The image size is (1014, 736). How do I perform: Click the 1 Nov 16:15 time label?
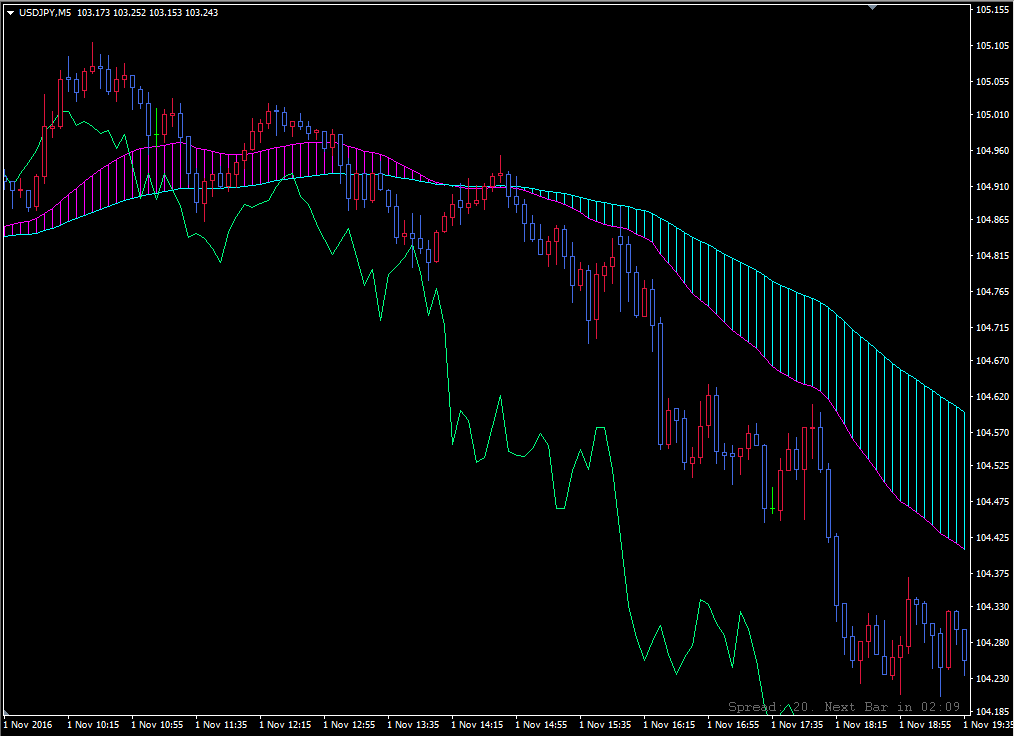point(669,724)
